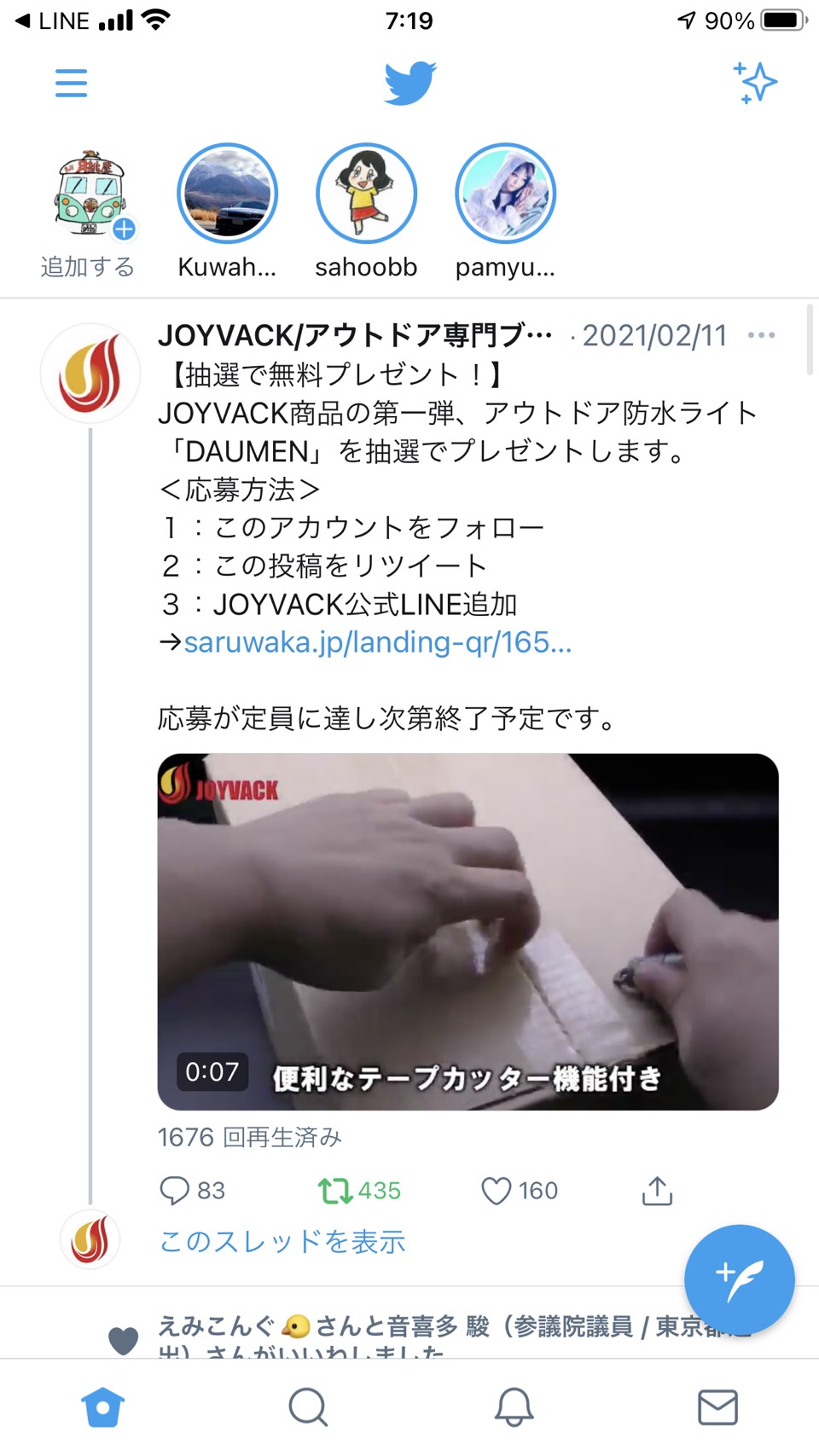The image size is (819, 1456).
Task: Open the saruwaka.jp landing link
Action: point(378,642)
